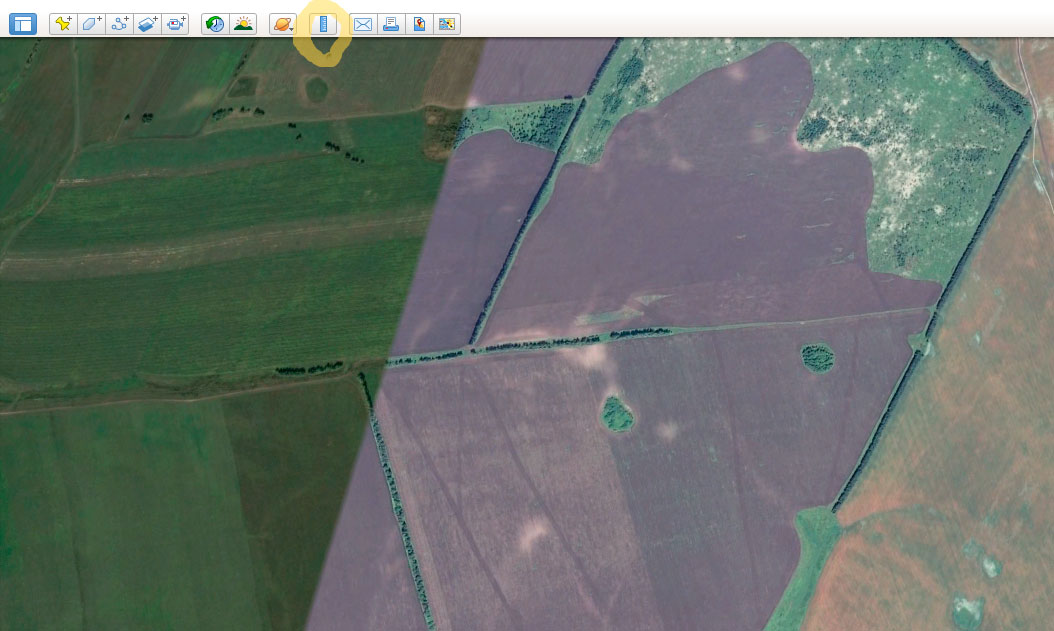Start recording a tour
1054x631 pixels.
pyautogui.click(x=176, y=24)
